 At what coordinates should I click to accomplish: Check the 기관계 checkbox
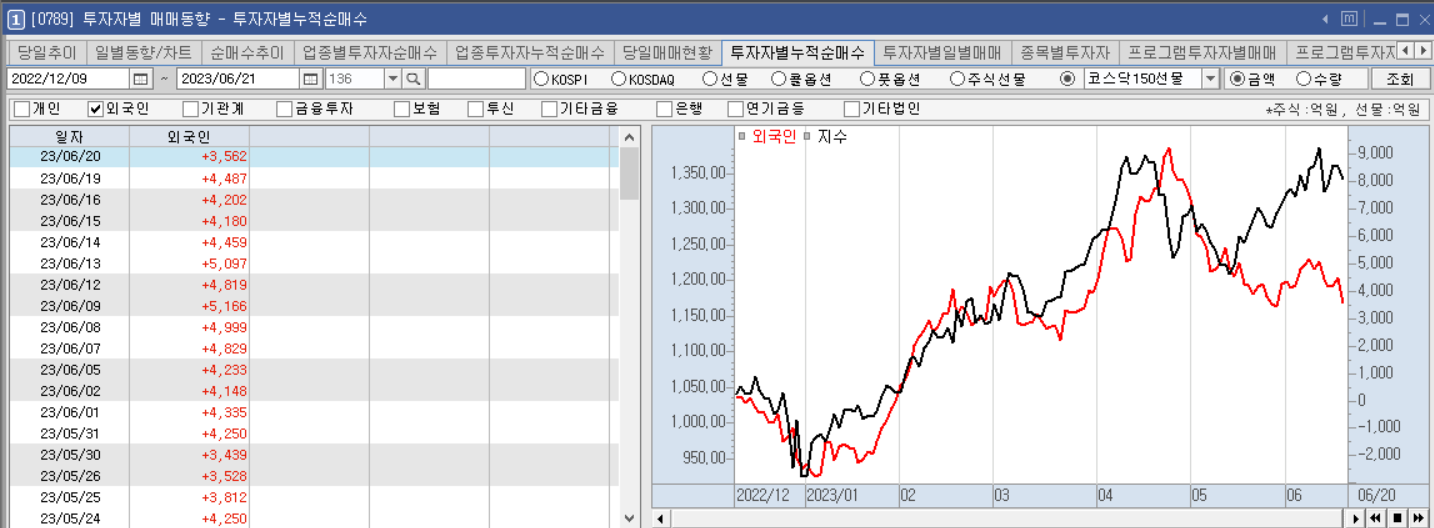190,109
